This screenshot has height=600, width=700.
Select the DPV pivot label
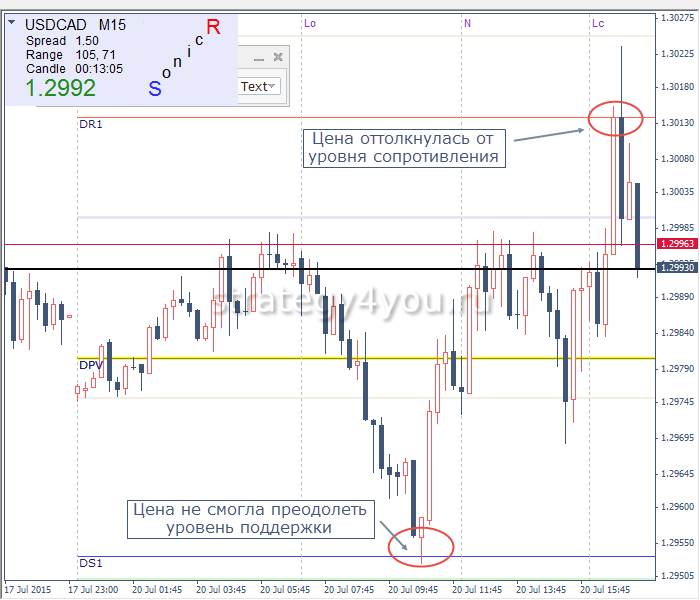point(91,366)
